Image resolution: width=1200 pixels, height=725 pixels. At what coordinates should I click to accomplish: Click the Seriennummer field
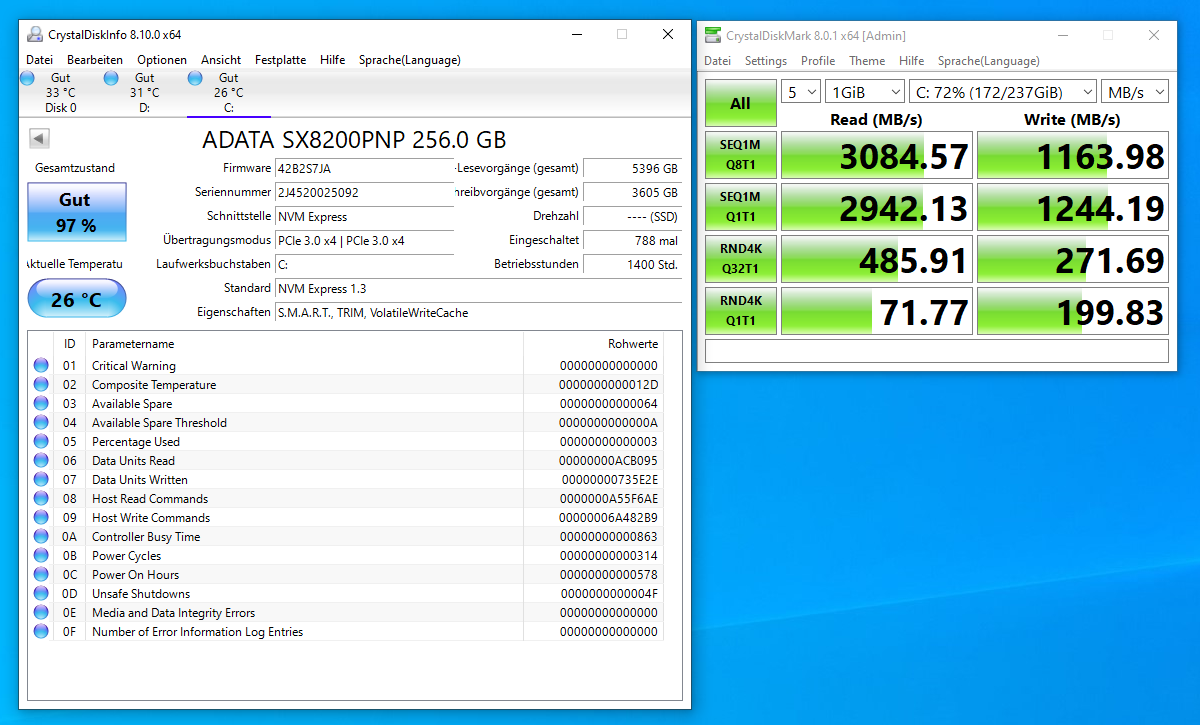(x=364, y=192)
